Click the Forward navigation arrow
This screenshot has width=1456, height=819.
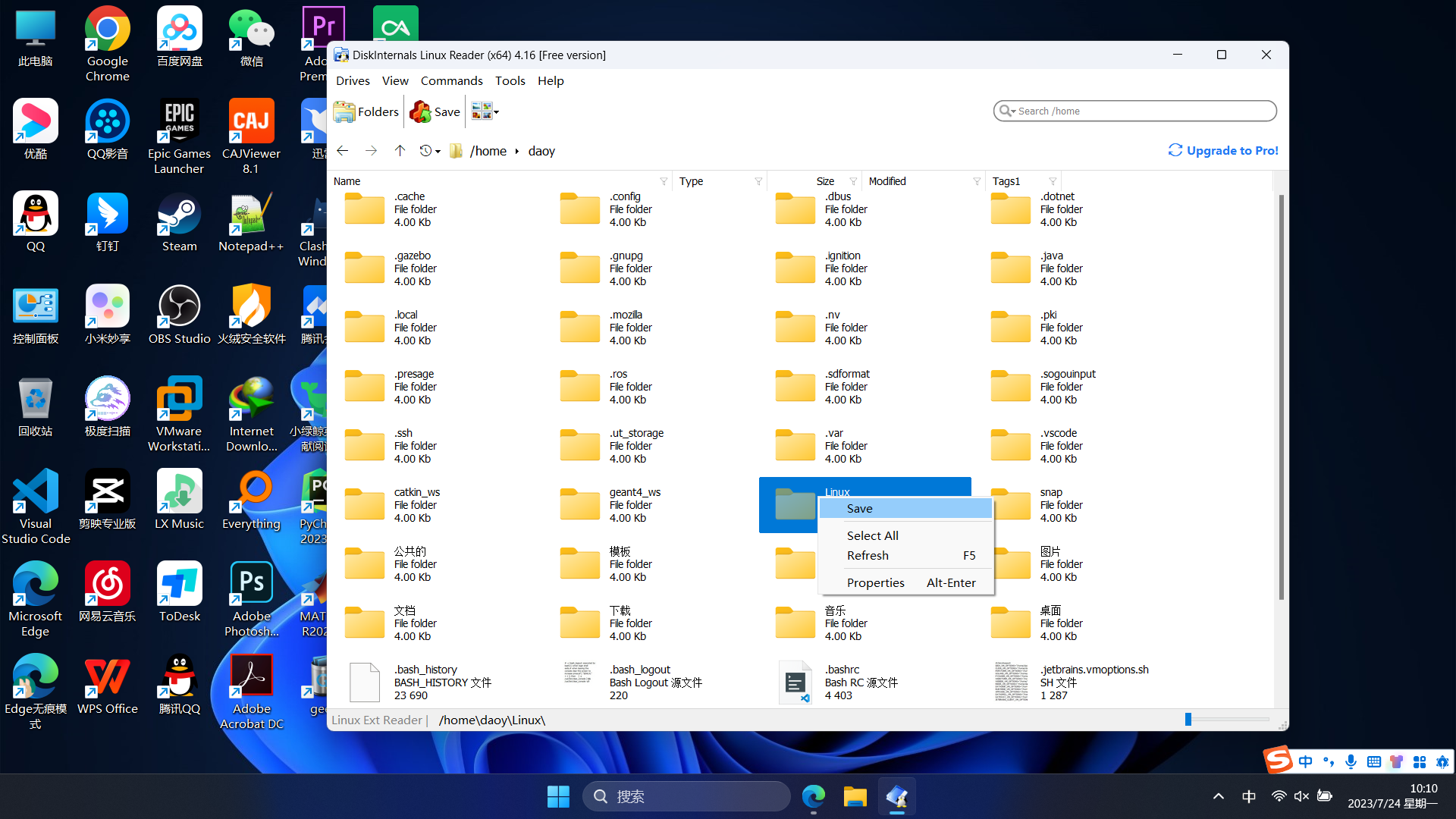coord(371,151)
